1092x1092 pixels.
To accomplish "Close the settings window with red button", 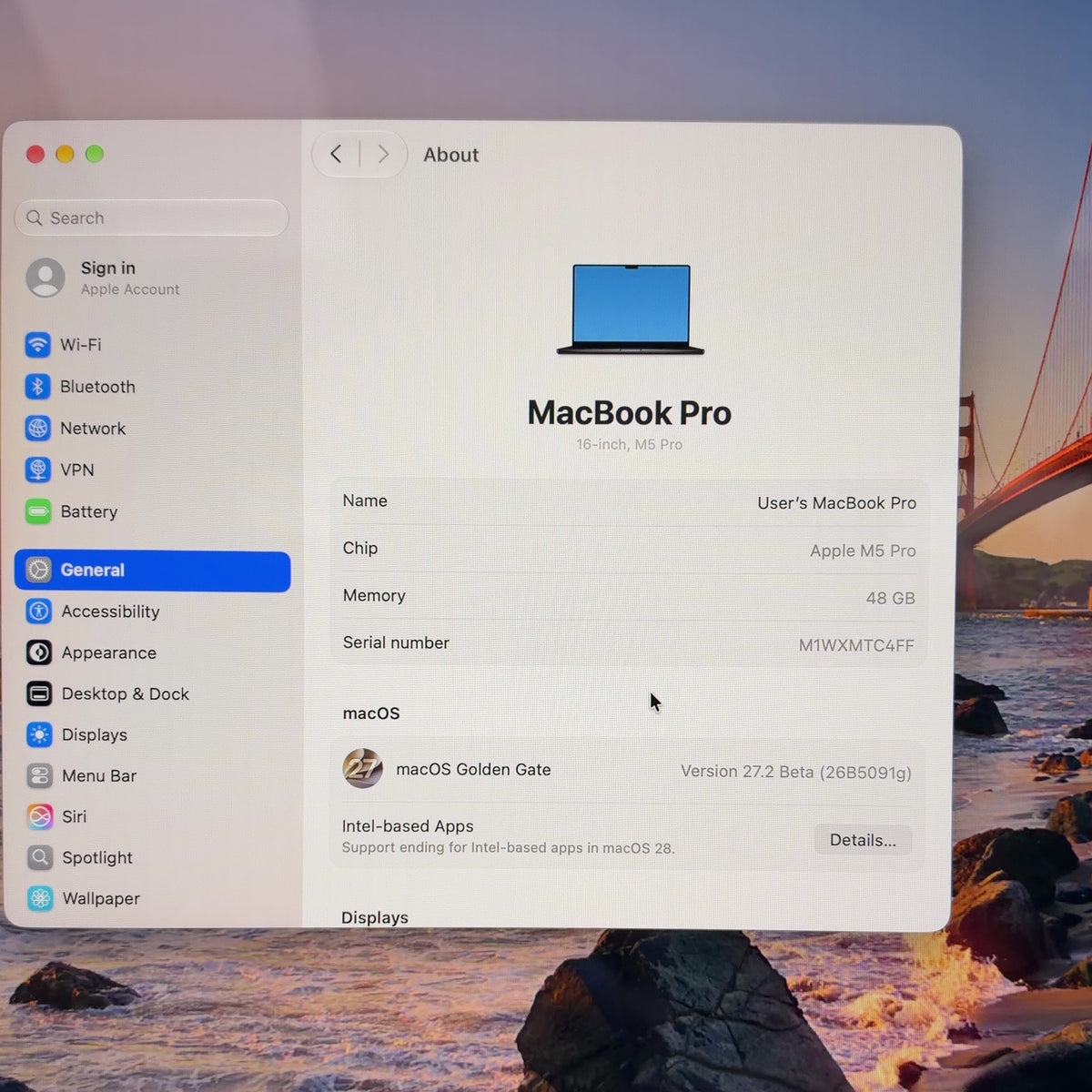I will coord(35,154).
